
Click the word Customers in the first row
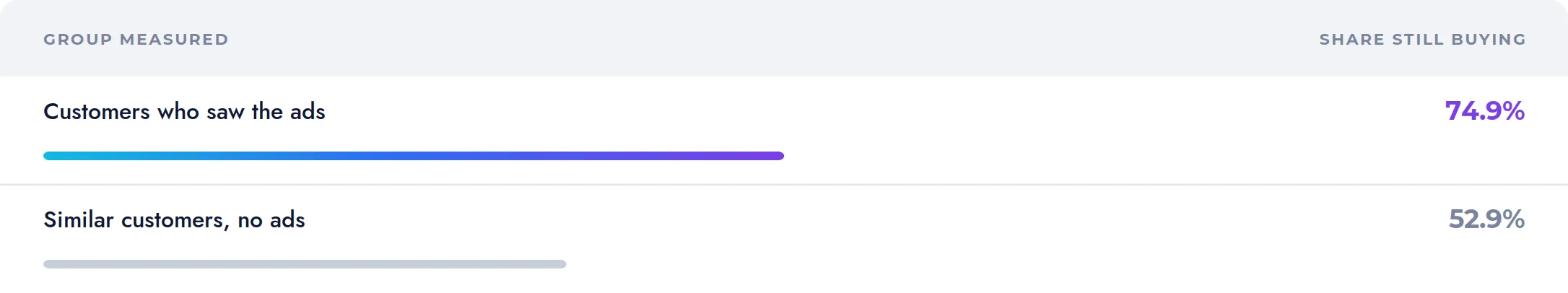coord(97,112)
